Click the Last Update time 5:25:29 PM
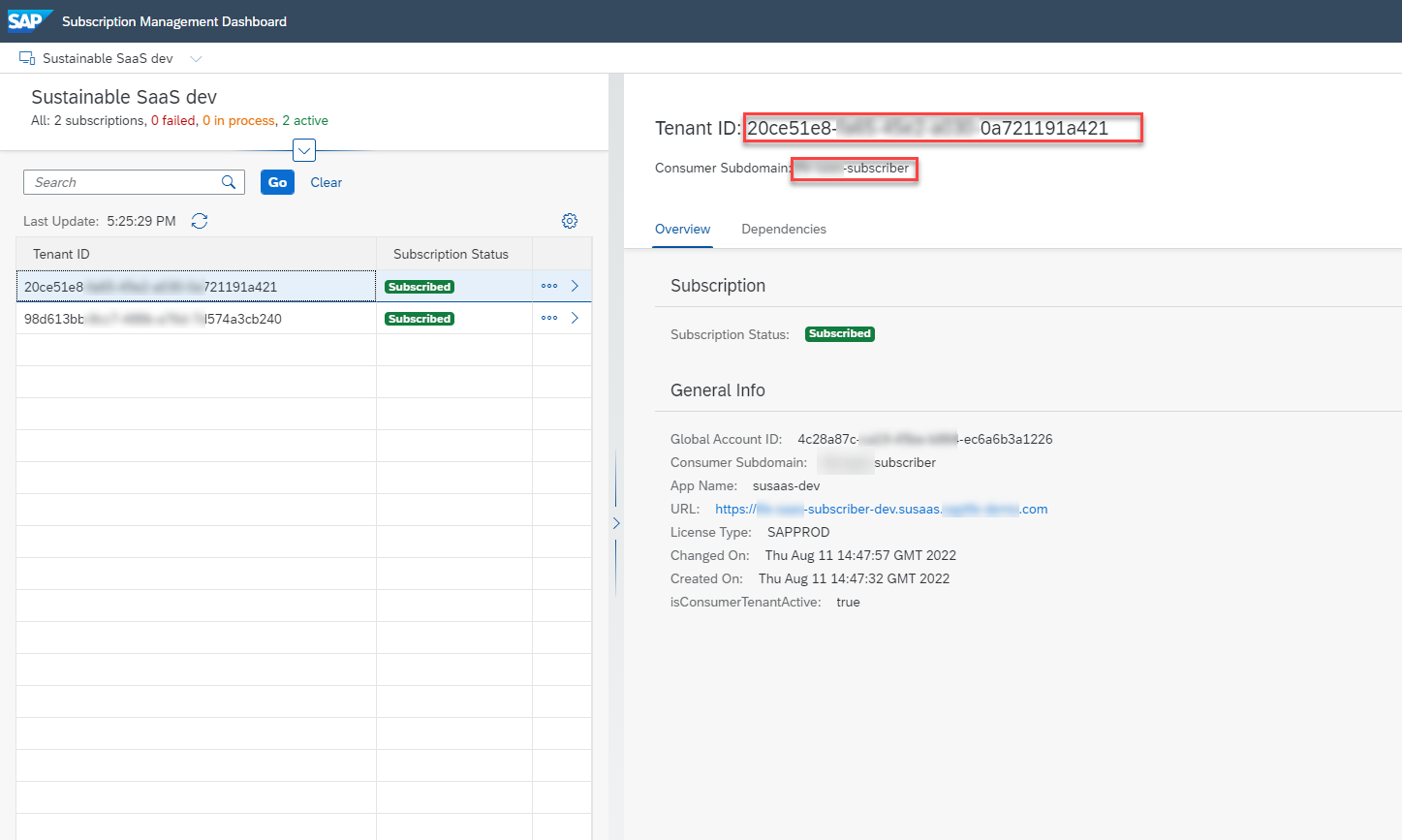 pos(141,221)
